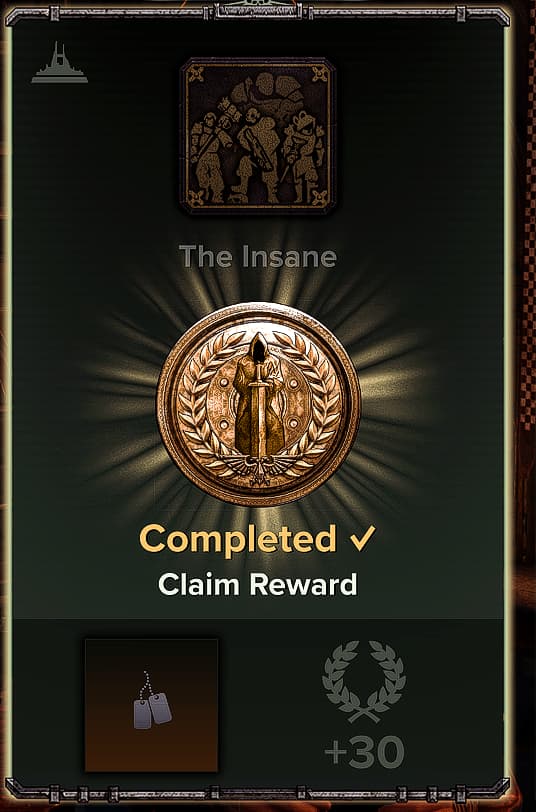The height and width of the screenshot is (812, 536).
Task: Click the sword on the bronze medal
Action: [258, 409]
